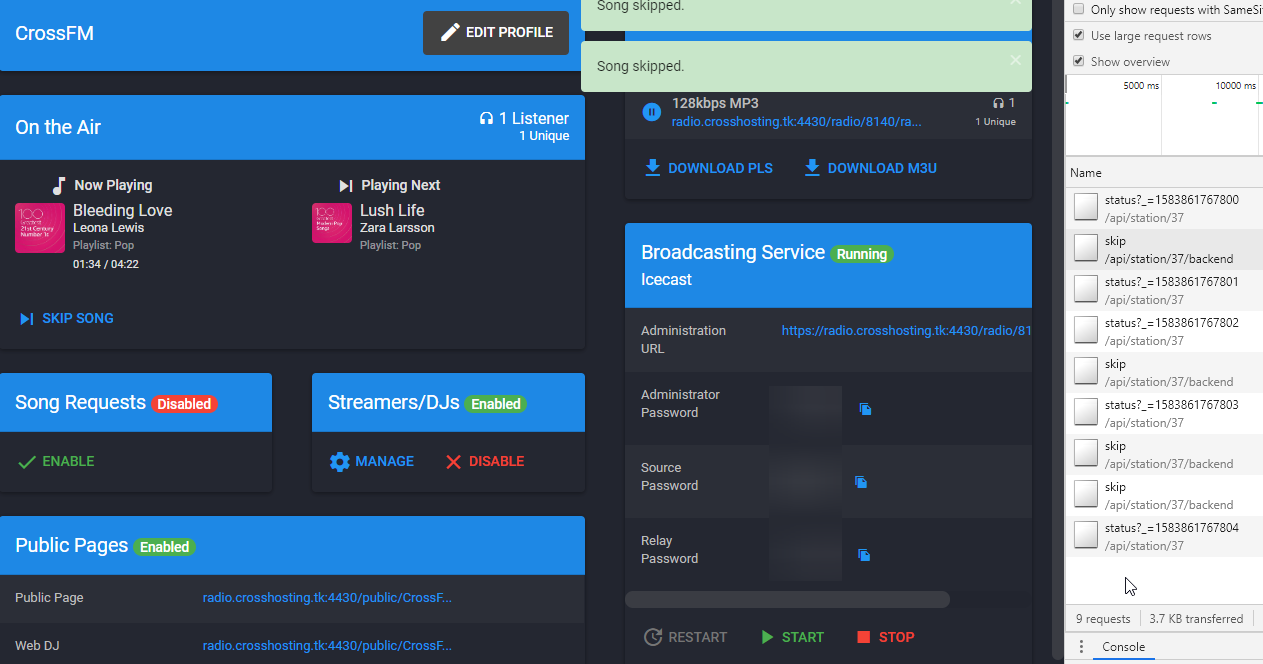Click the Running status badge
1263x664 pixels.
pos(862,254)
